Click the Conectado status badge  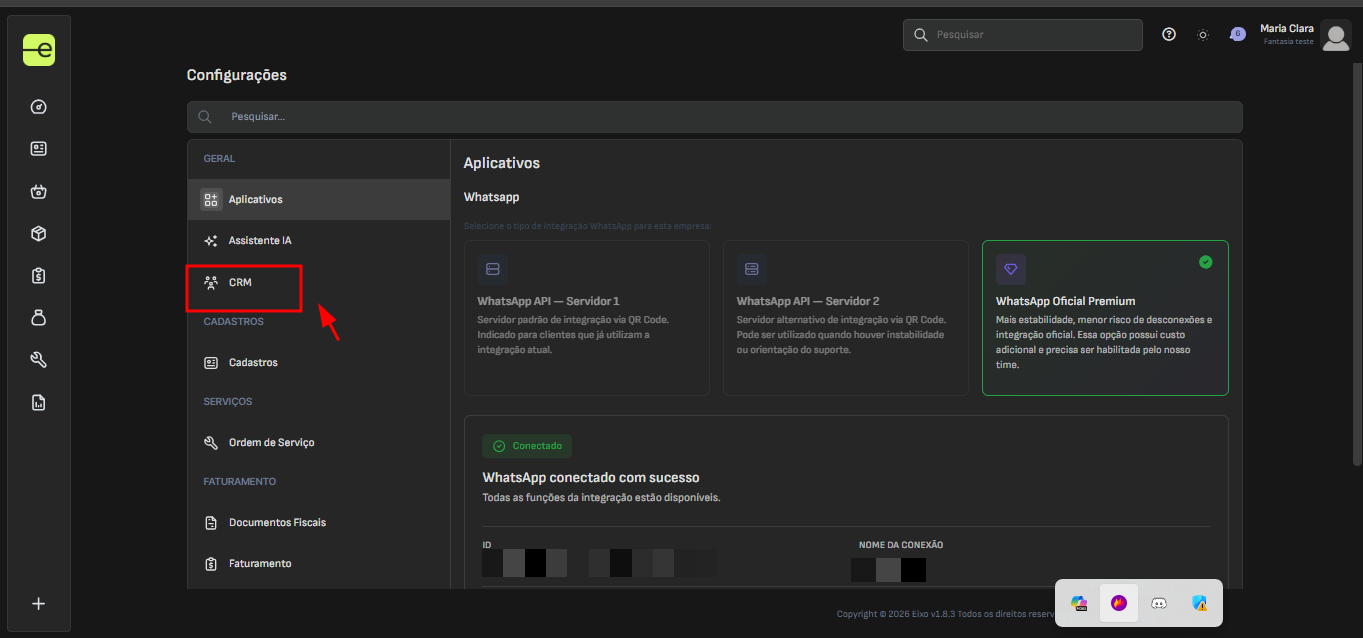tap(527, 446)
